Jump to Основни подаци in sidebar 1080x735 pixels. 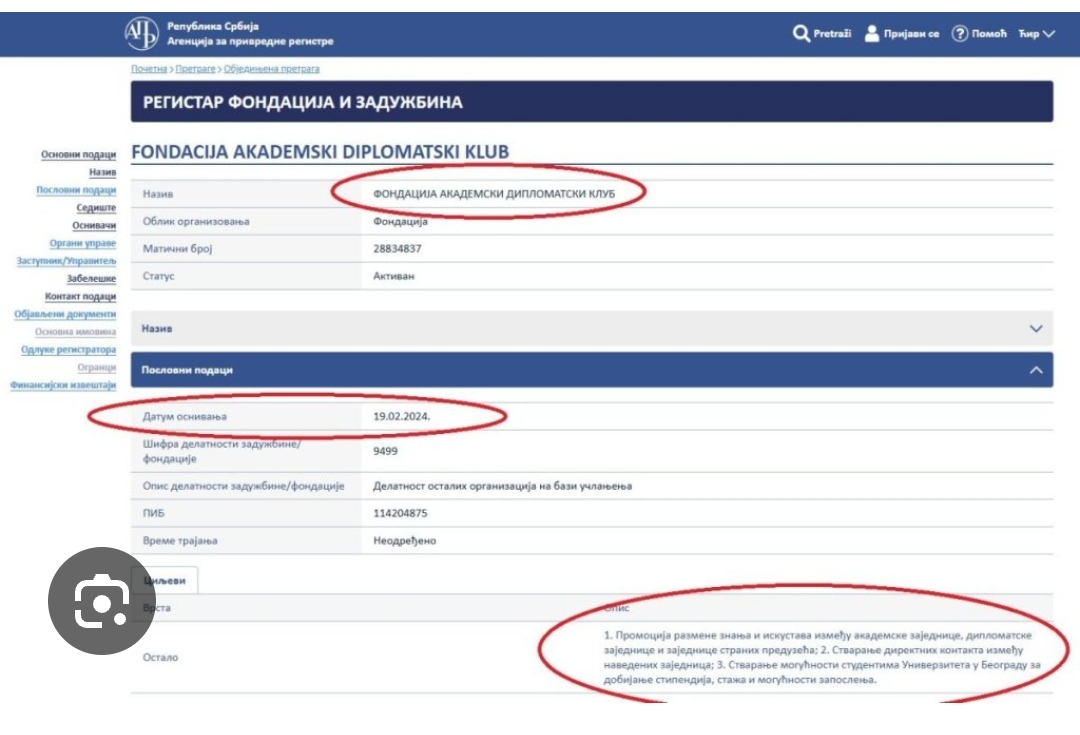click(79, 154)
